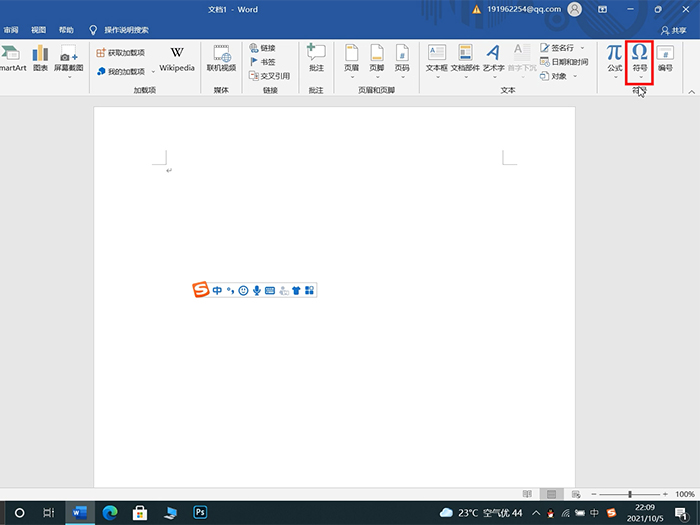Open Microsoft Edge from the taskbar
Image resolution: width=700 pixels, height=525 pixels.
click(x=110, y=512)
